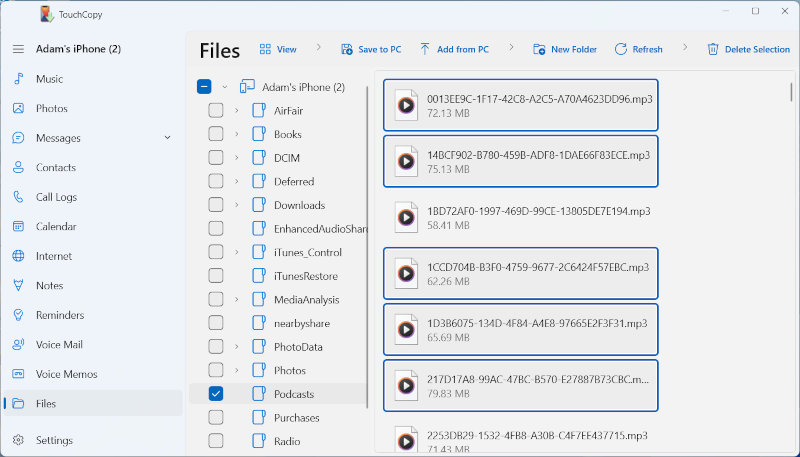Expand the AirFair folder
This screenshot has height=457, width=800.
pyautogui.click(x=237, y=110)
